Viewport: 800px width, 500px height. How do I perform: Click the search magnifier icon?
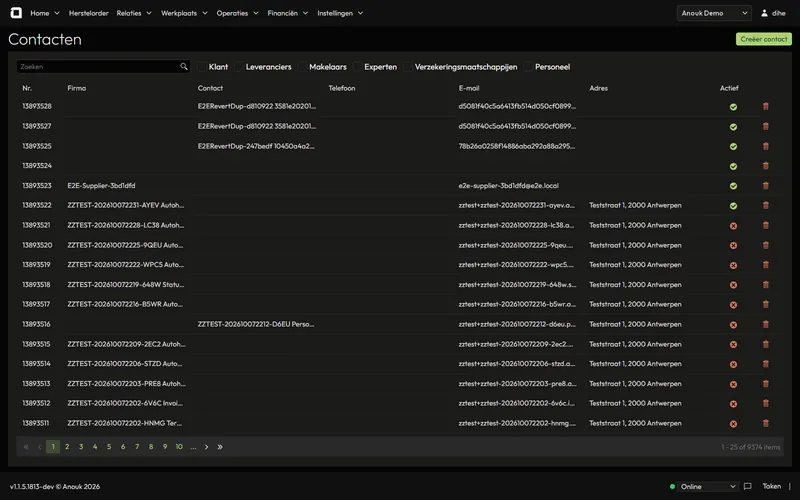(184, 66)
